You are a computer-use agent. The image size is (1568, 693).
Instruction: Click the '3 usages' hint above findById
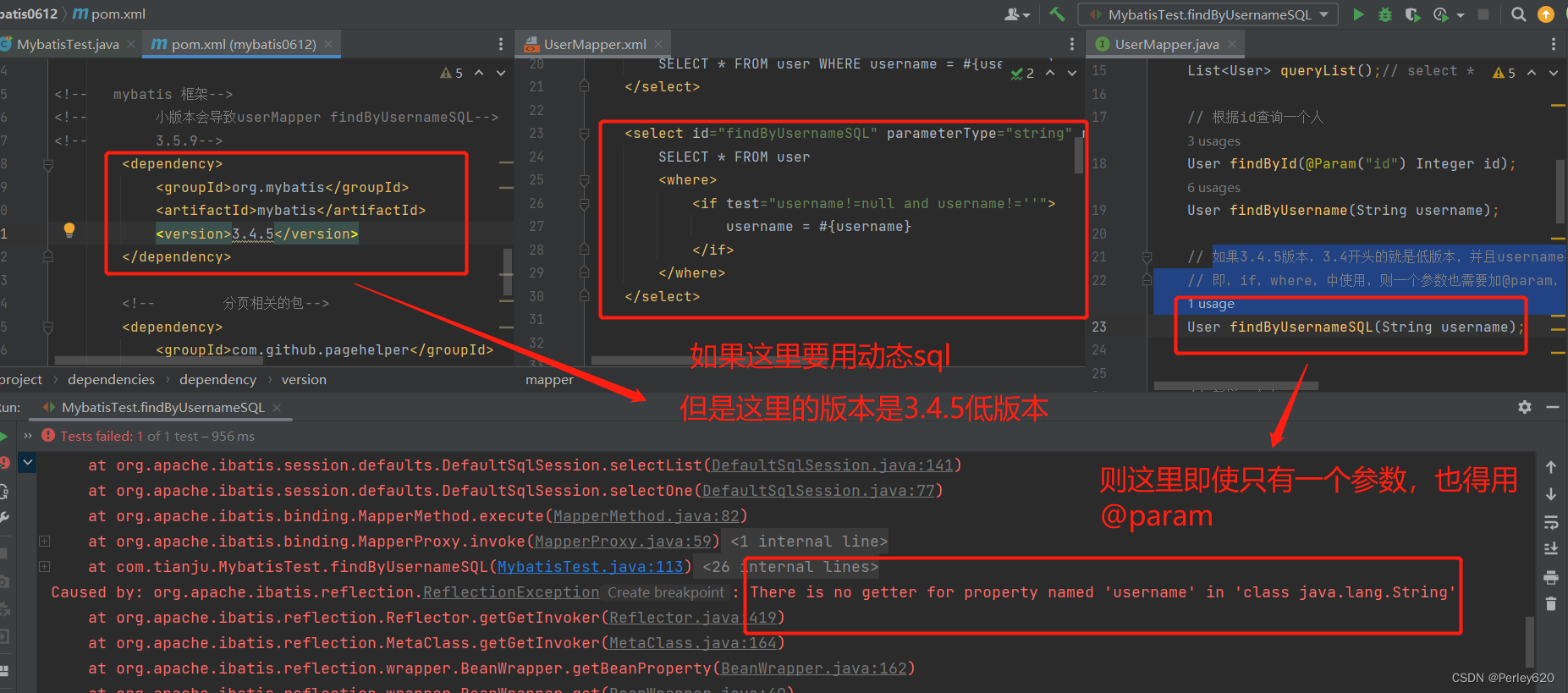(x=1213, y=141)
